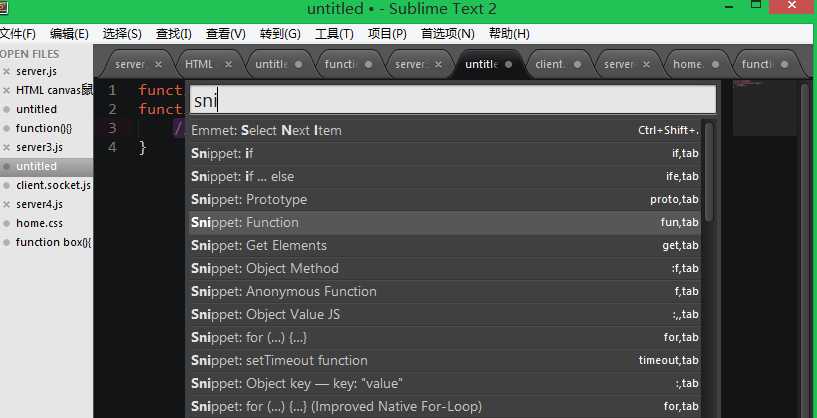The image size is (817, 418).
Task: Click the editor's vertical scrollbar
Action: tap(805, 249)
